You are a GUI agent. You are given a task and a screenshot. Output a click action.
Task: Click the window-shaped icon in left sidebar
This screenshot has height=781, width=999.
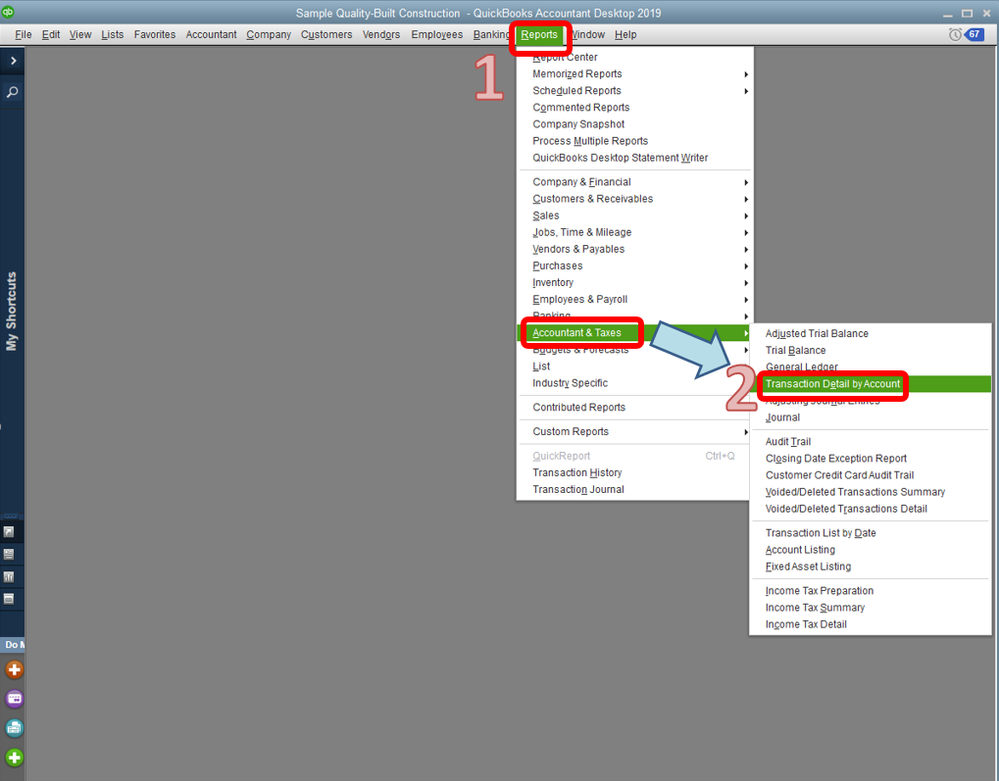9,599
